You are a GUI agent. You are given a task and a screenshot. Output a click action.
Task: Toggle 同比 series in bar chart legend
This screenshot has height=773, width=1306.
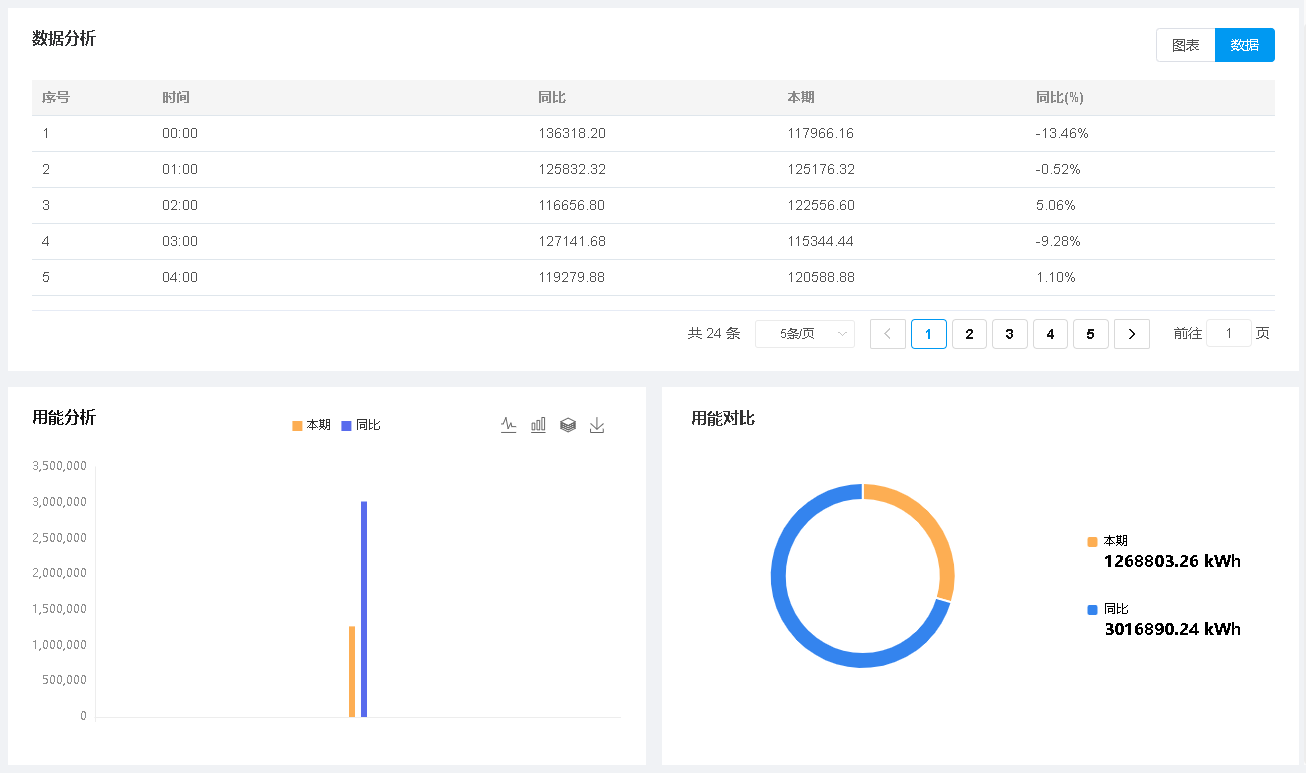click(x=361, y=425)
